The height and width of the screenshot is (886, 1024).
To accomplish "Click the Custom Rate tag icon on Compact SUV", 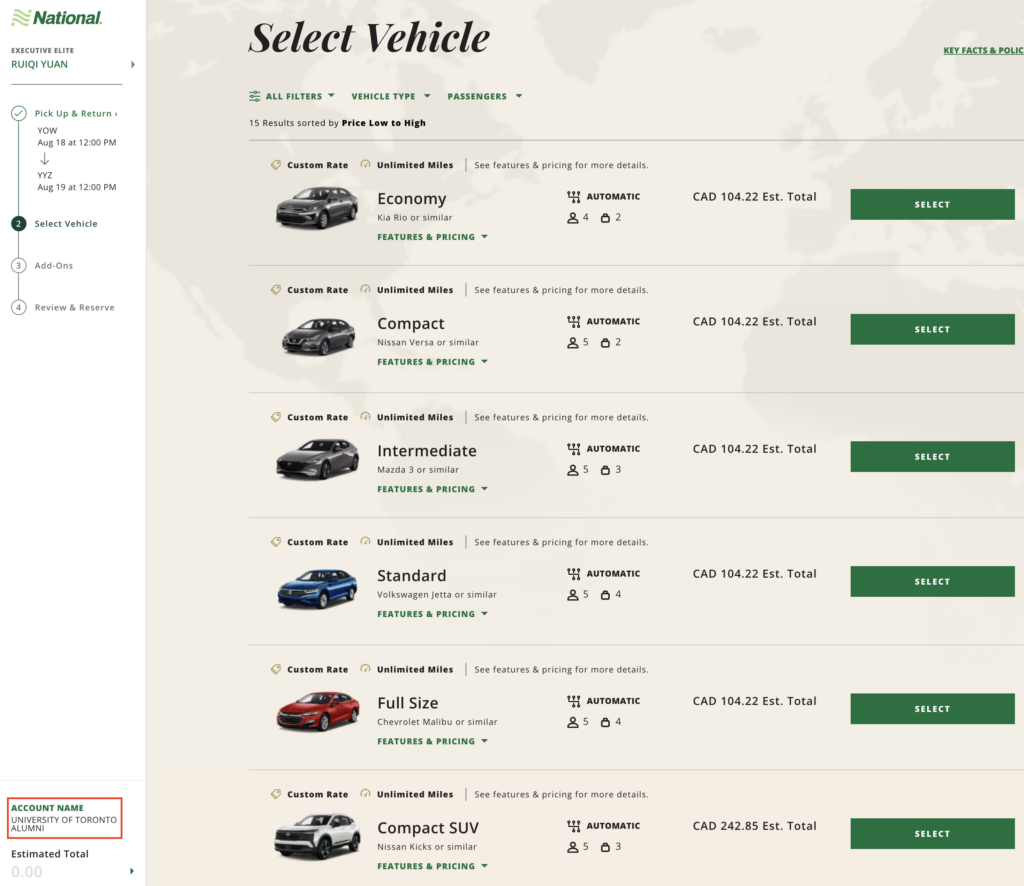I will pyautogui.click(x=276, y=794).
